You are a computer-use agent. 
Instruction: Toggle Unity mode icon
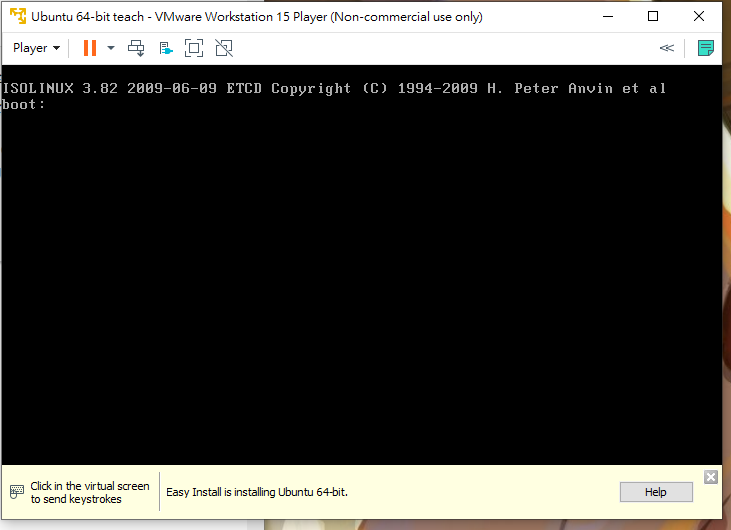(224, 48)
